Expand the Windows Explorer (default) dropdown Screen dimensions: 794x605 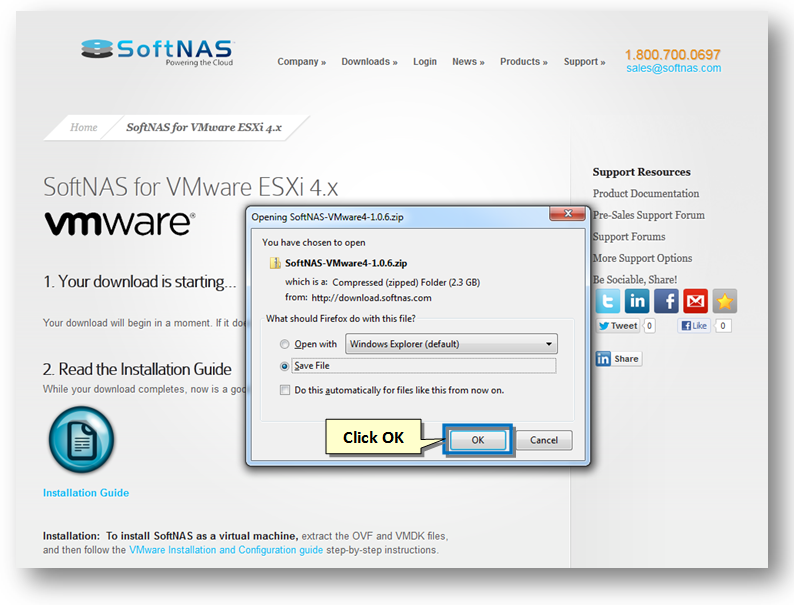coord(451,344)
